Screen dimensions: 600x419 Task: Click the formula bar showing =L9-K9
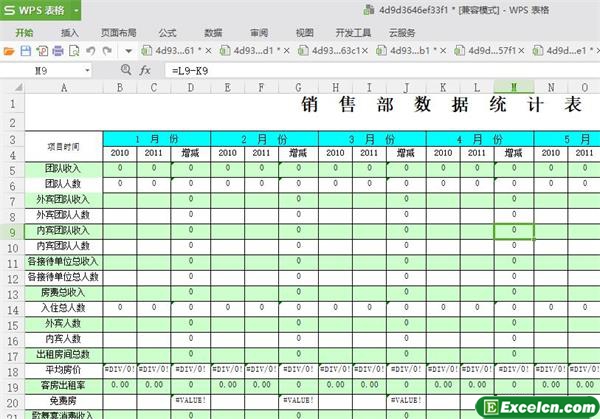pos(382,71)
